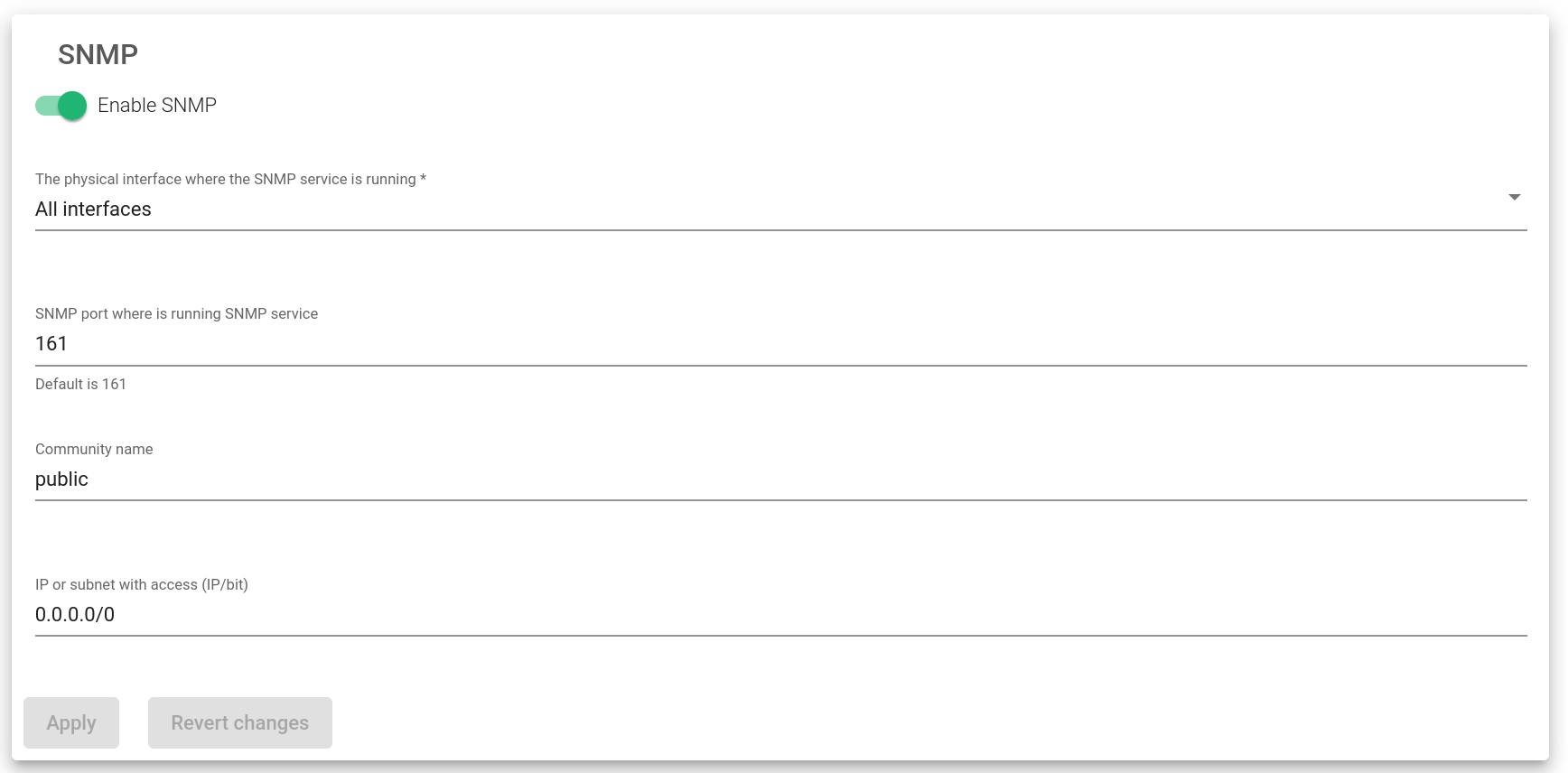
Task: Focus the IP or subnet field 0.0.0.0/0
Action: coord(780,615)
